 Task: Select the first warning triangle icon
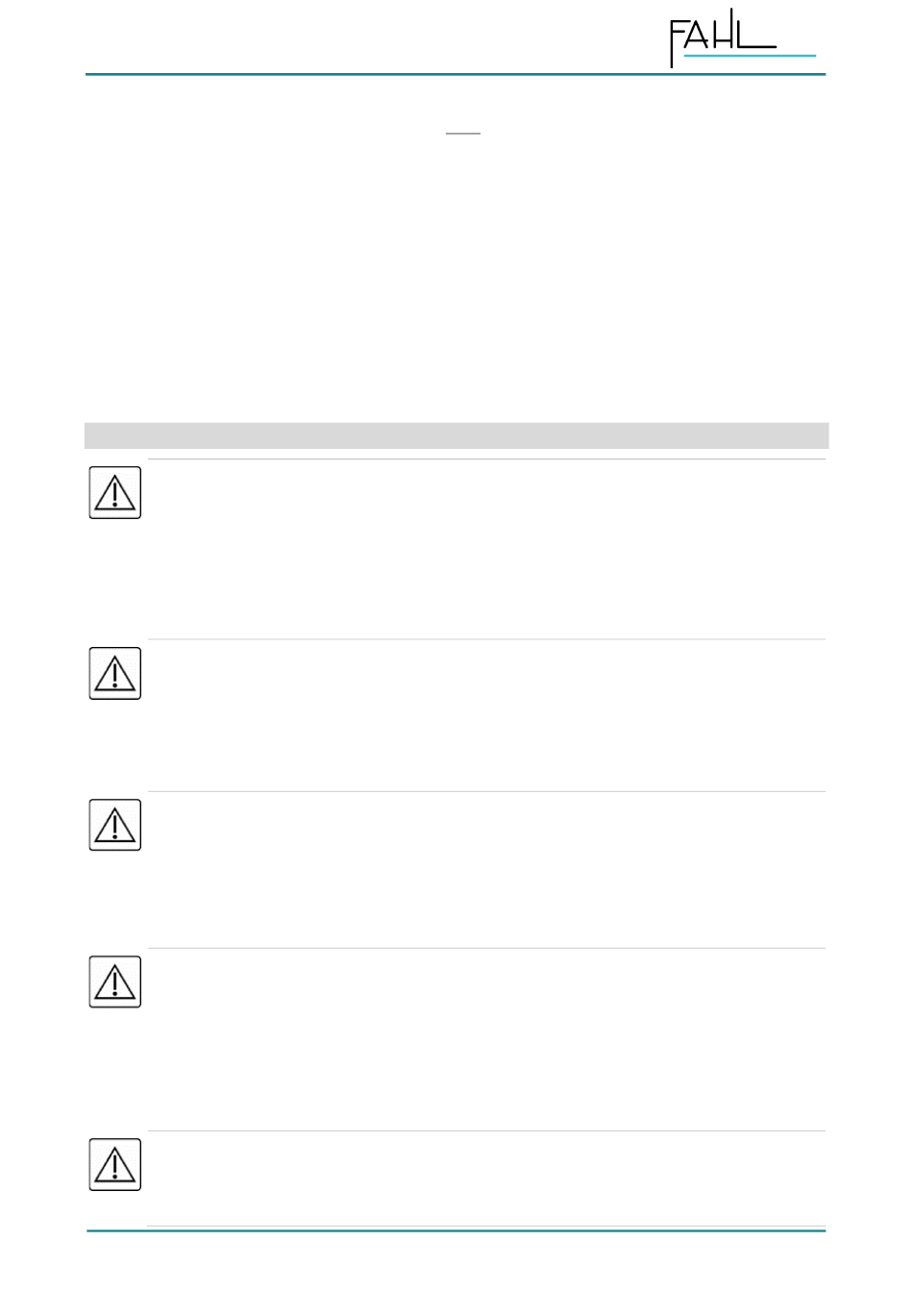(x=115, y=492)
